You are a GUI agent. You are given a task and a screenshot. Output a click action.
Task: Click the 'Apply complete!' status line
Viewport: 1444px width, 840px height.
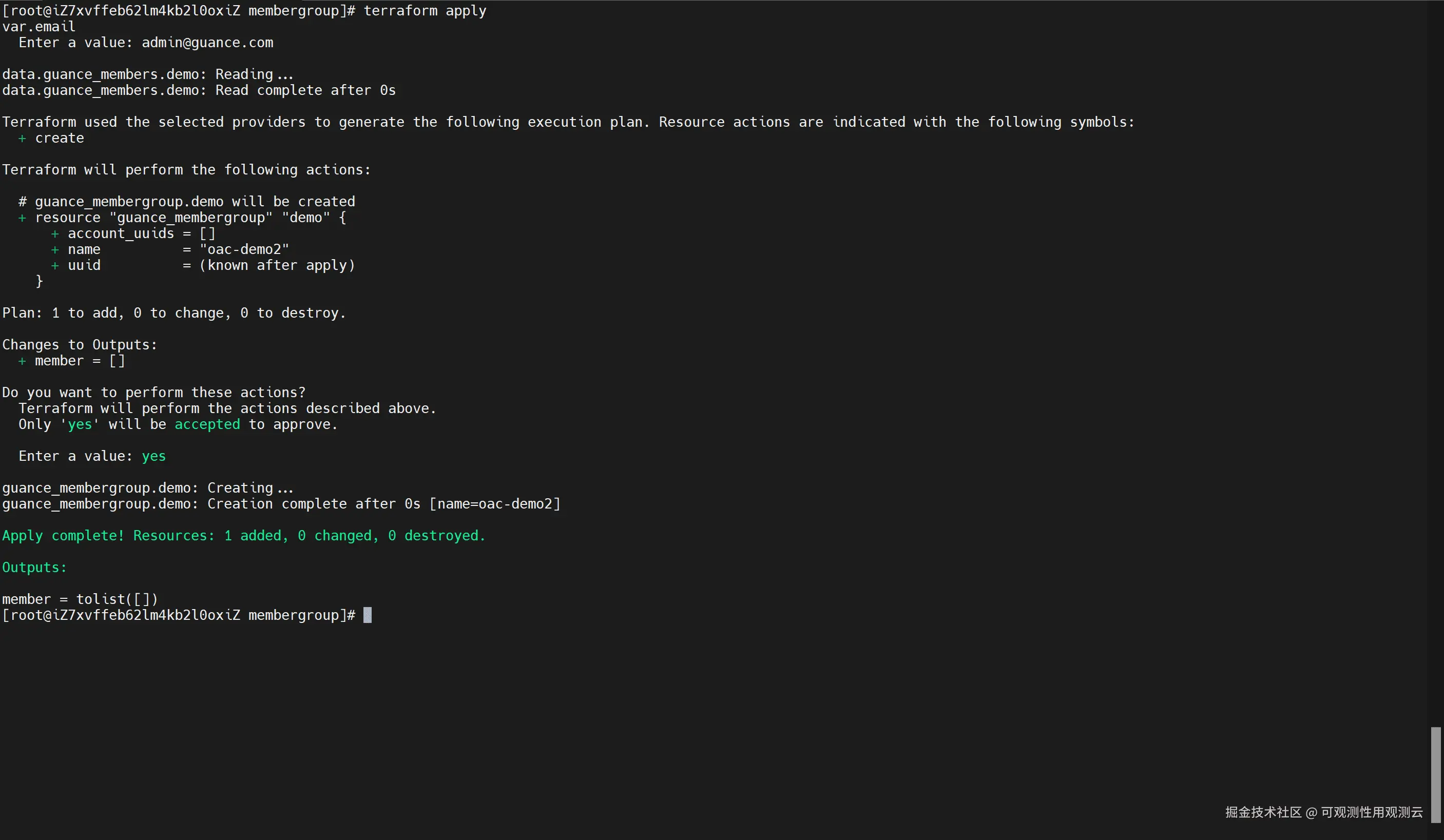(x=243, y=536)
